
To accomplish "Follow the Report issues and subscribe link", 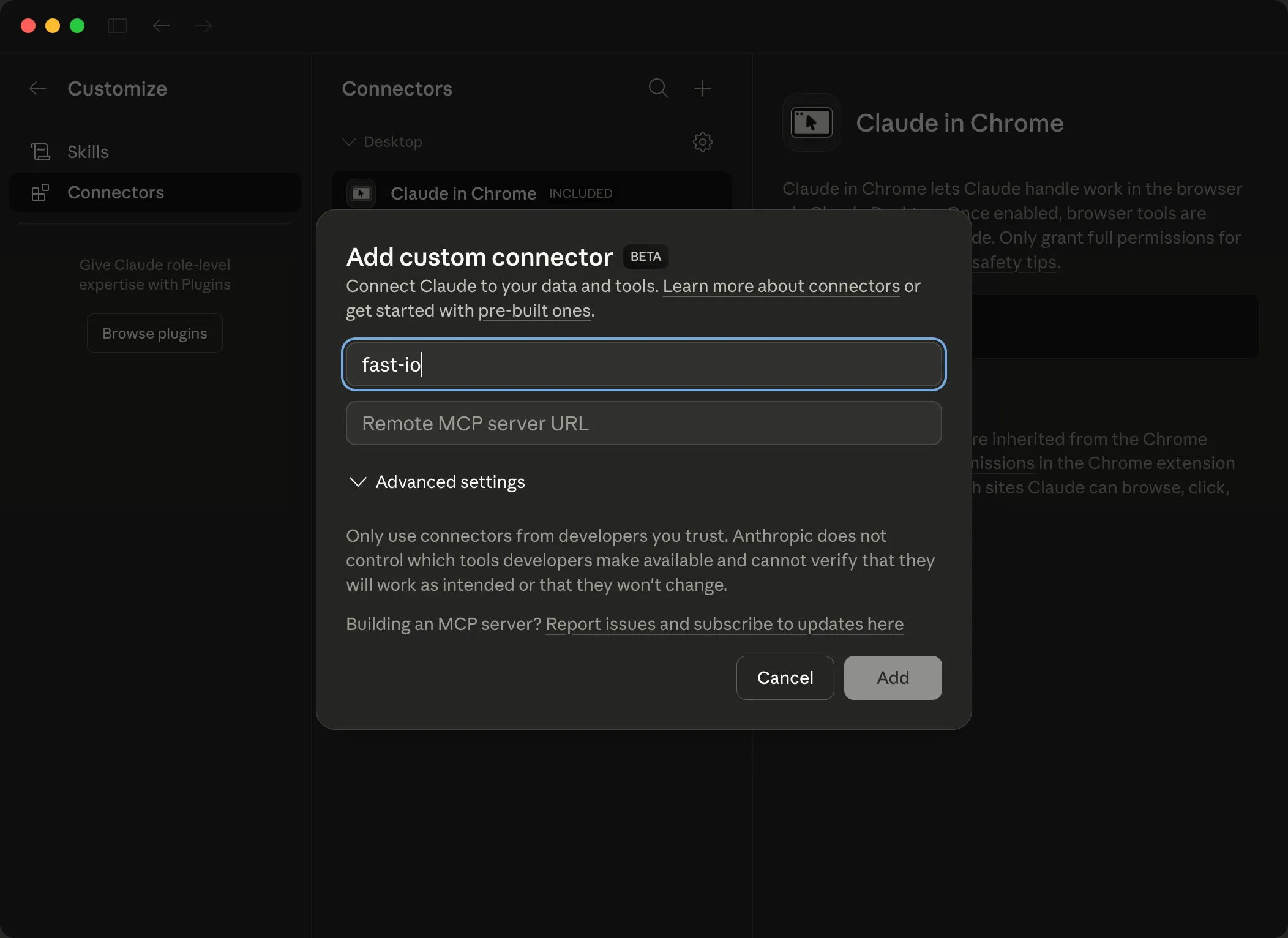I will coord(724,624).
